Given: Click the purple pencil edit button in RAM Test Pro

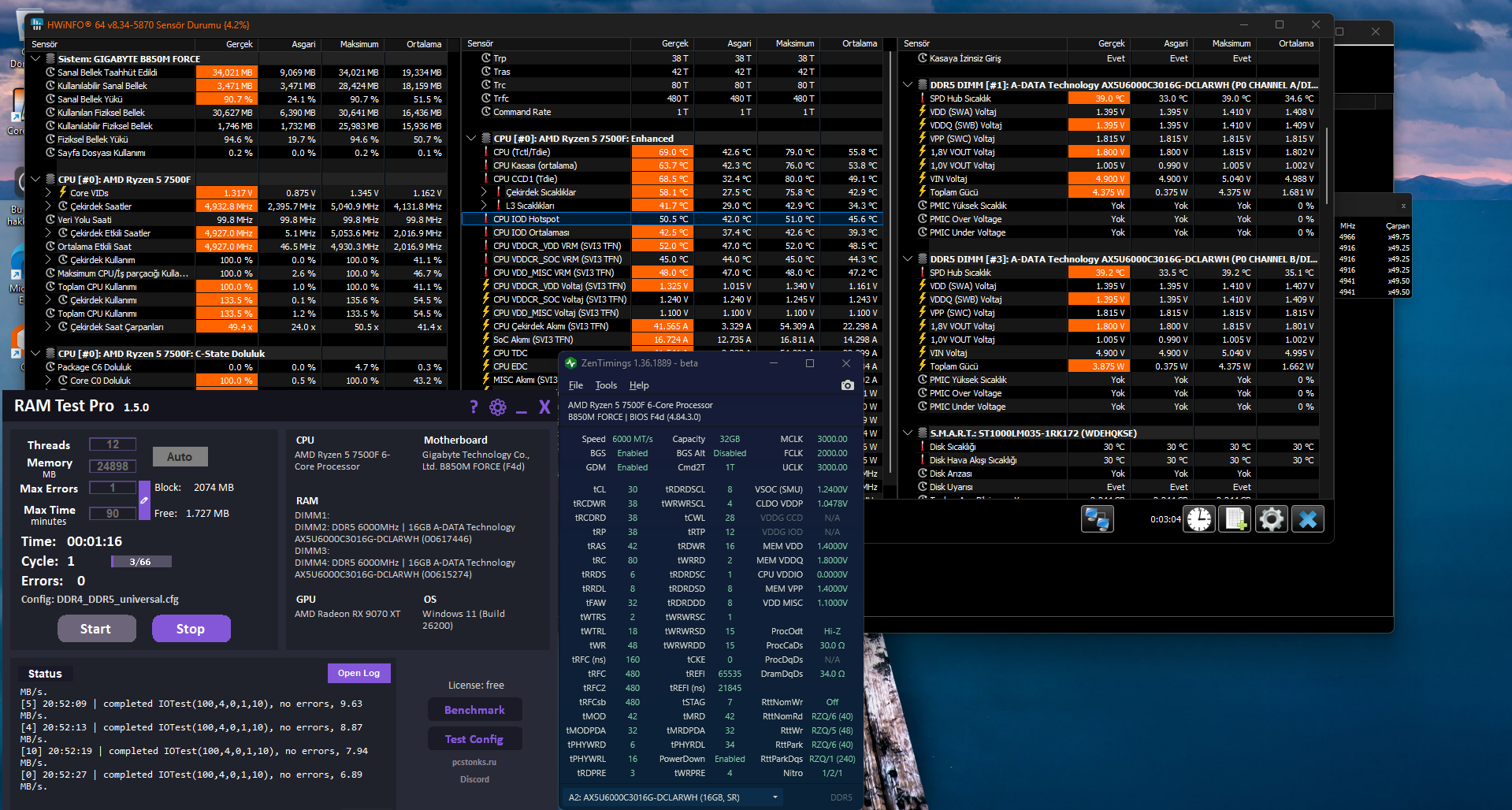Looking at the screenshot, I should tap(144, 500).
